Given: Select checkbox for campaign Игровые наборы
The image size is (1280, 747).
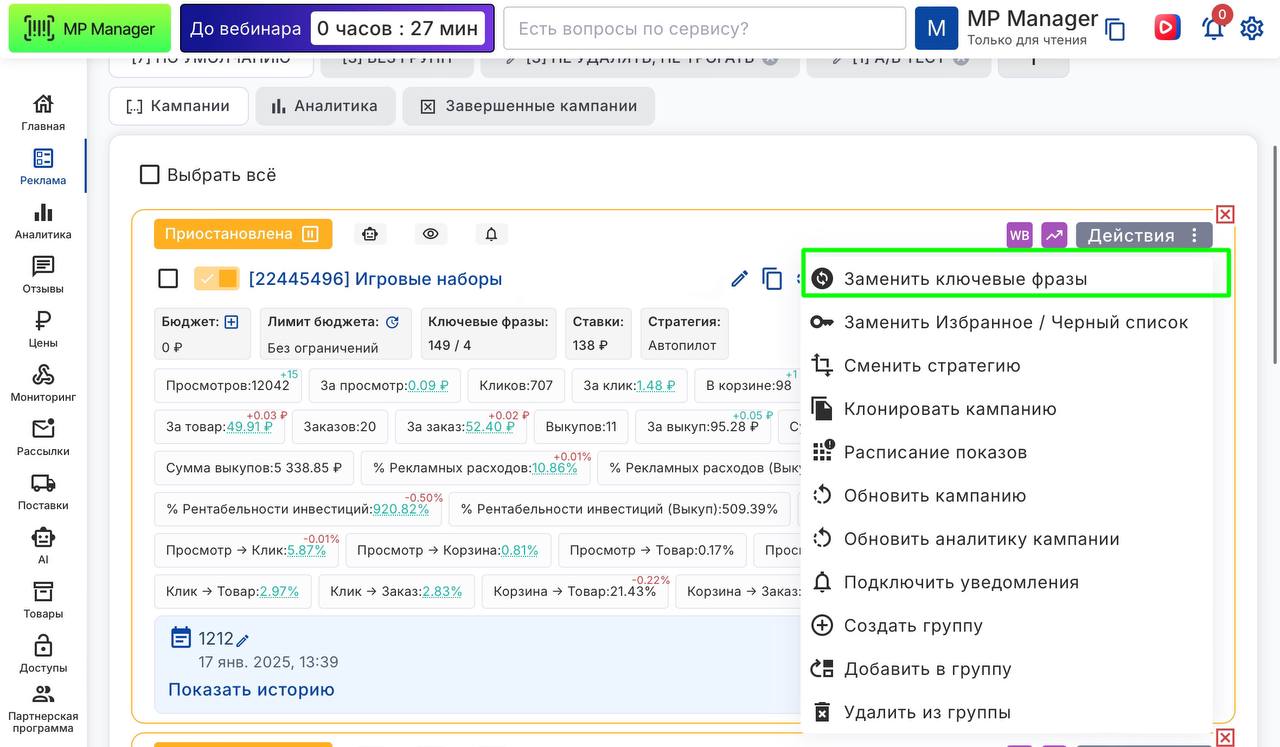Looking at the screenshot, I should [168, 279].
